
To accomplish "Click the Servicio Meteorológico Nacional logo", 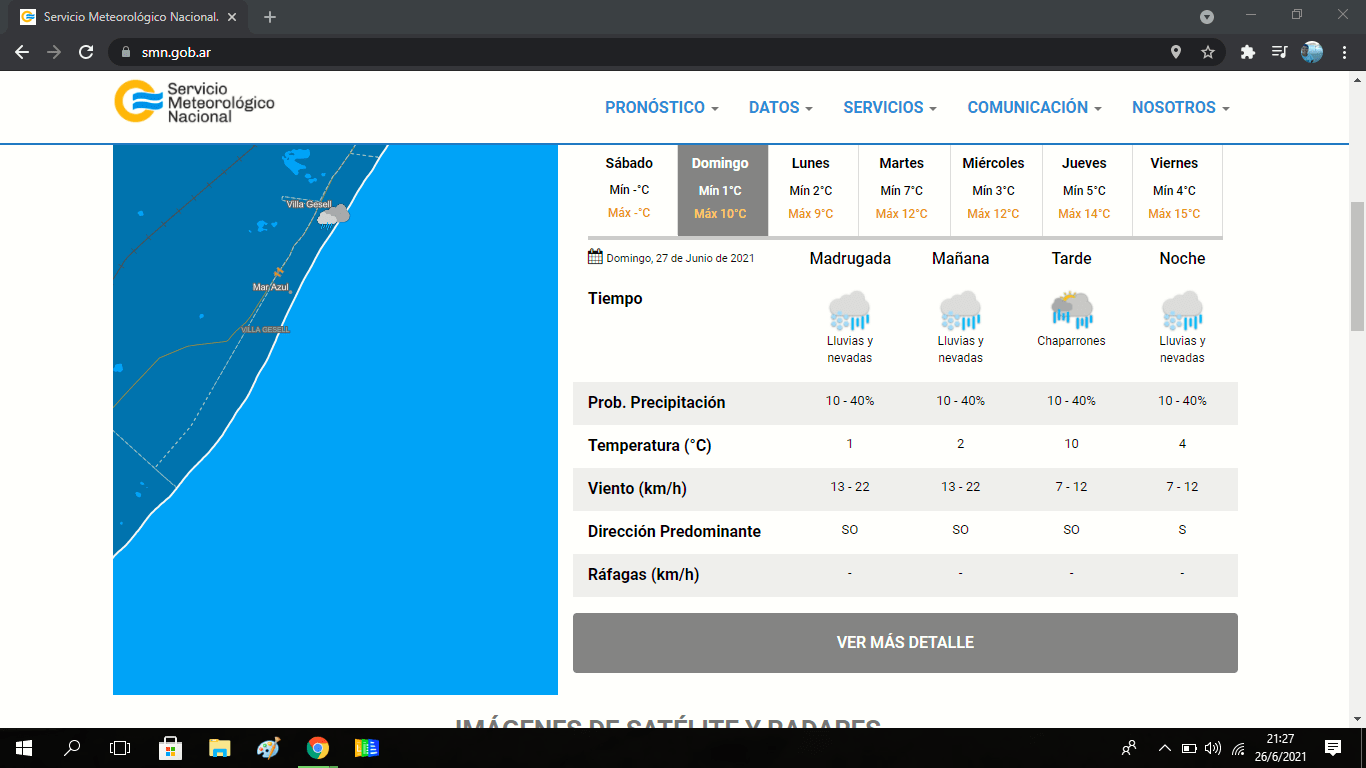I will coord(194,102).
